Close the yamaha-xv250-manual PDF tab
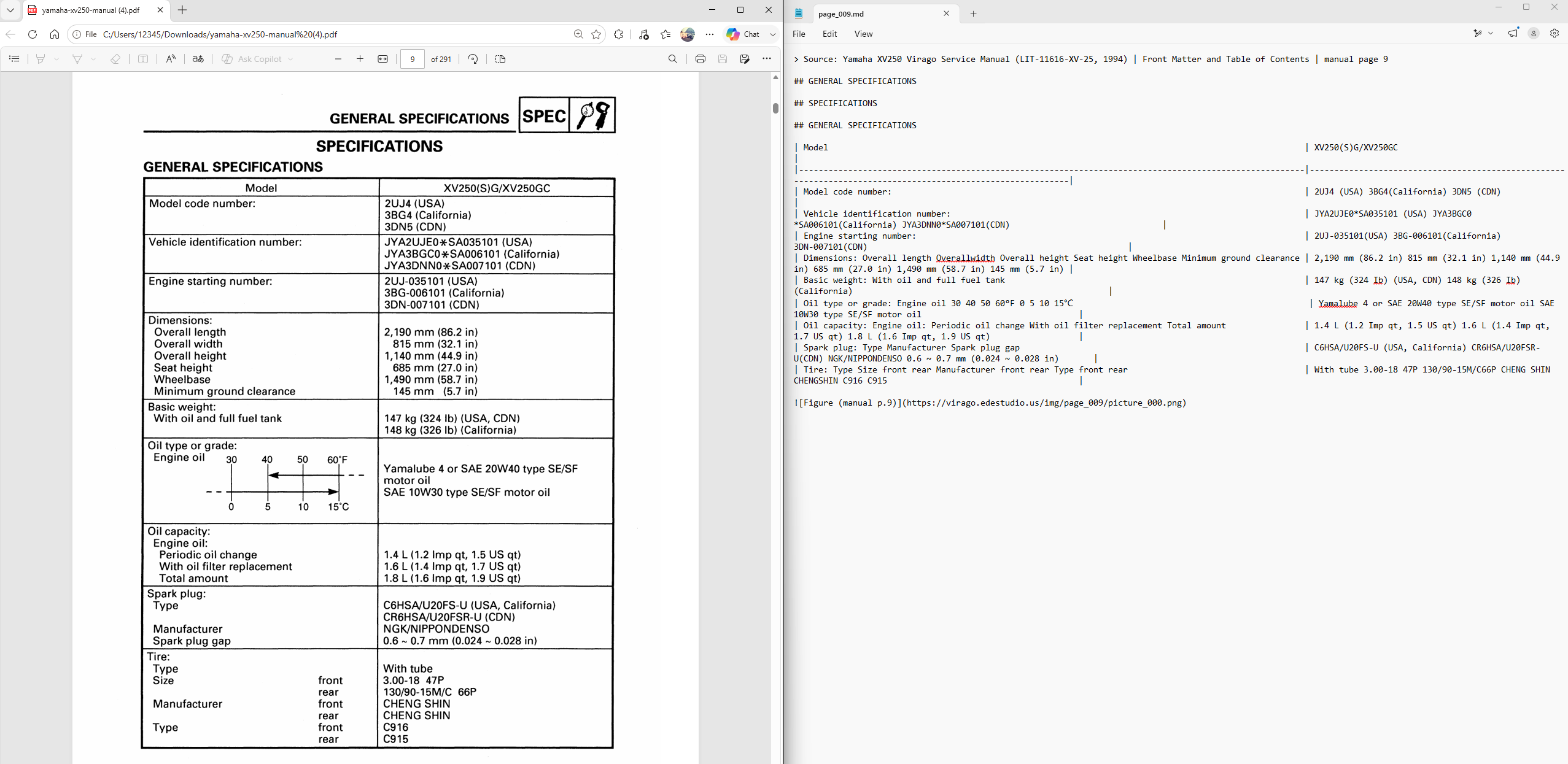1568x764 pixels. pyautogui.click(x=160, y=10)
